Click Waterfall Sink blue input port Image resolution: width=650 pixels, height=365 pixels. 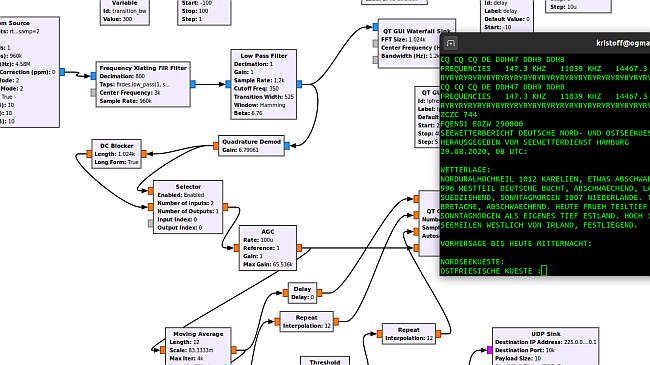coord(375,27)
